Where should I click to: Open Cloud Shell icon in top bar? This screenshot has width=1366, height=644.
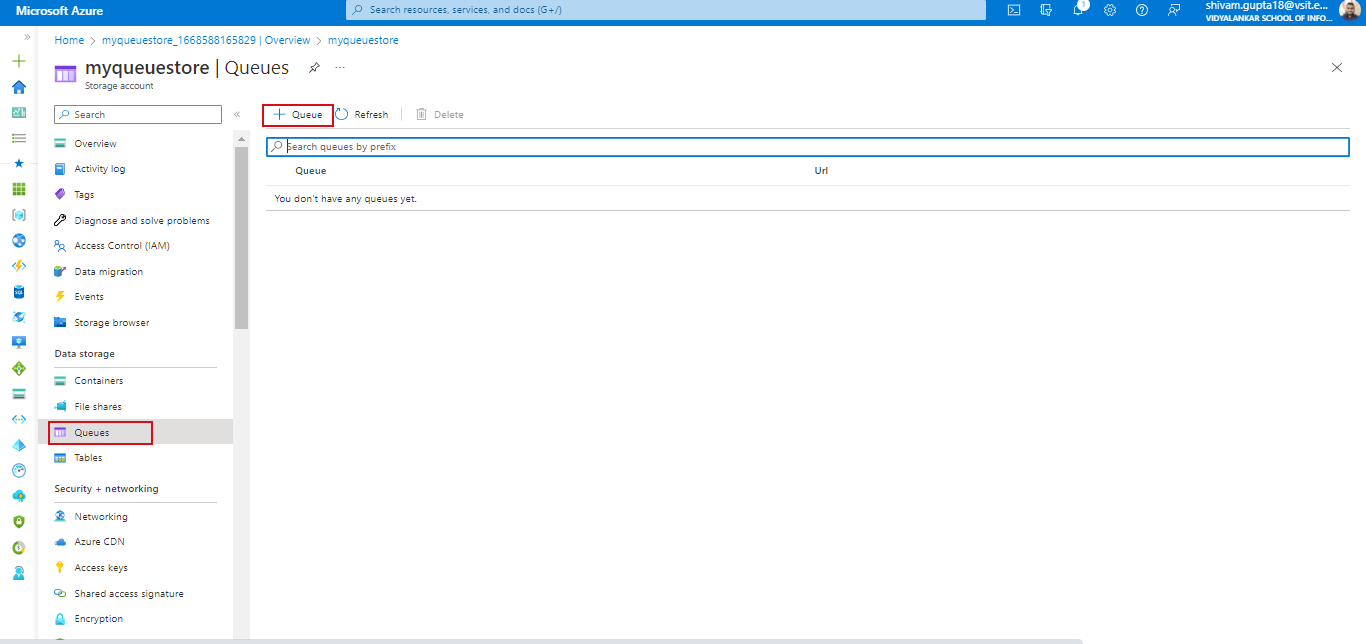pos(1014,10)
